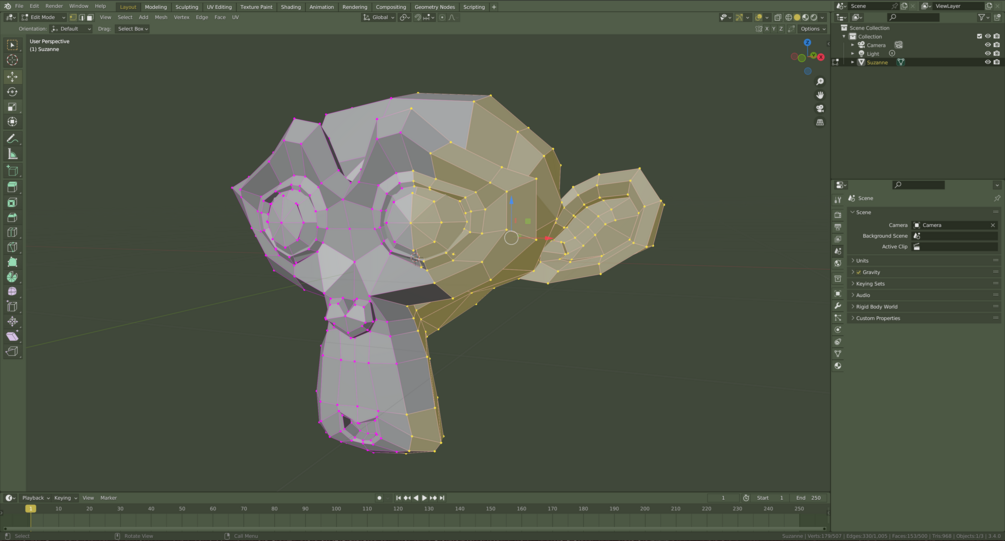Click the End frame field 250

click(809, 498)
